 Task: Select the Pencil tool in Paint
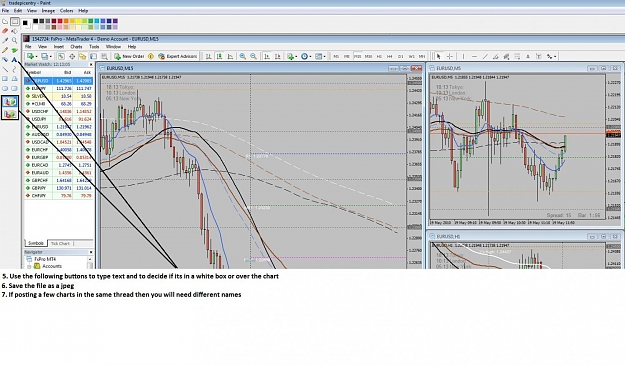pyautogui.click(x=5, y=50)
